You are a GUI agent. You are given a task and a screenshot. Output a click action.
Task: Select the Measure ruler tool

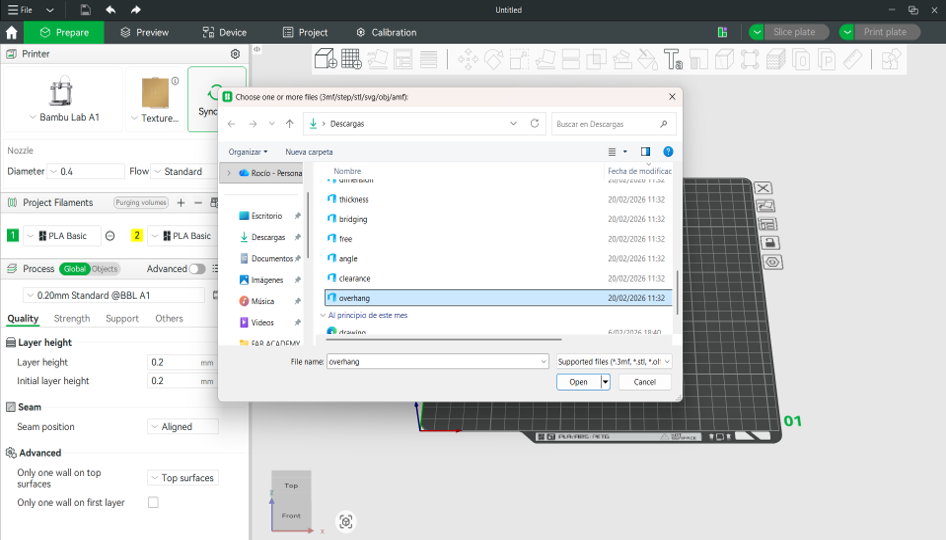tap(852, 59)
